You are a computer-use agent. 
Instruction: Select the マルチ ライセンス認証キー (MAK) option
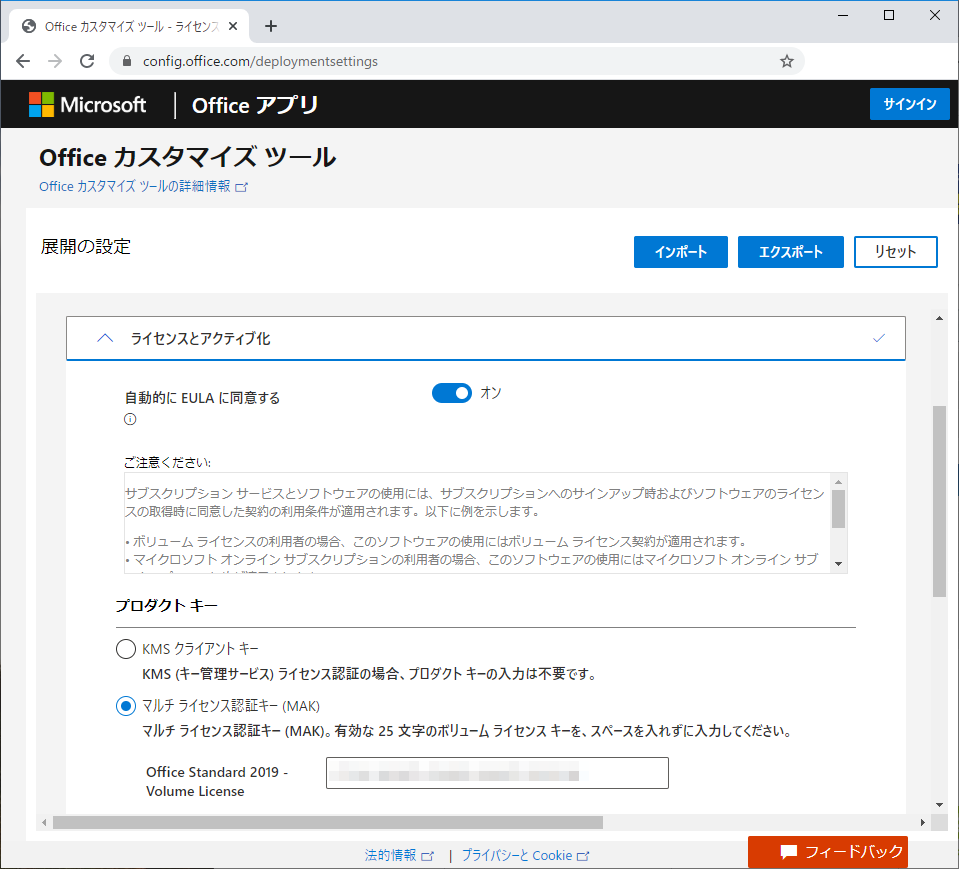[126, 705]
